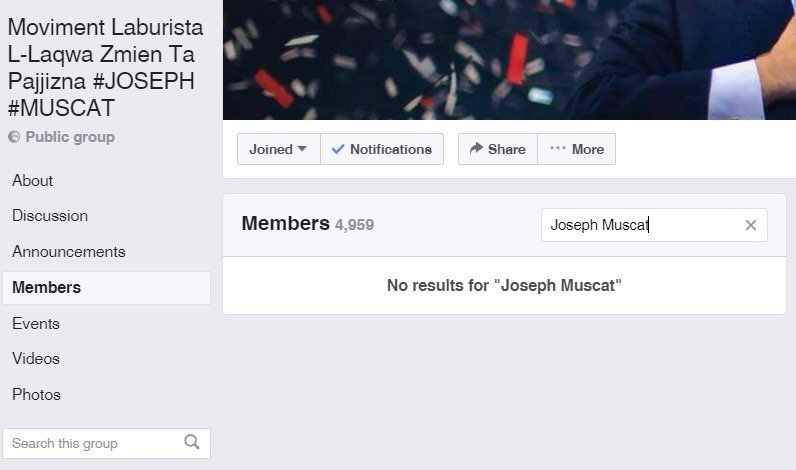Image resolution: width=796 pixels, height=470 pixels.
Task: Expand the Joined dropdown arrow
Action: (x=302, y=149)
